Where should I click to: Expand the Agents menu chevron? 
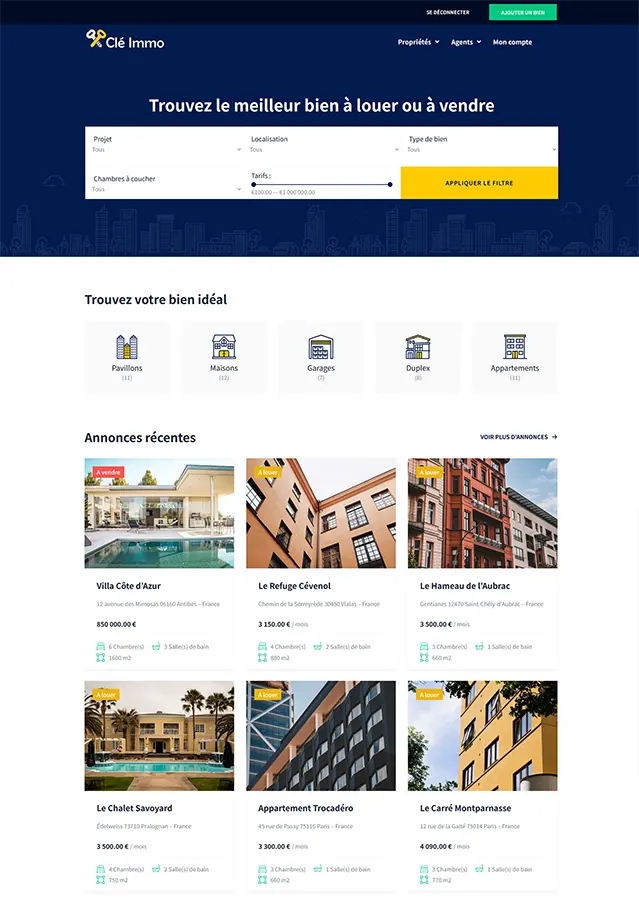pyautogui.click(x=479, y=42)
